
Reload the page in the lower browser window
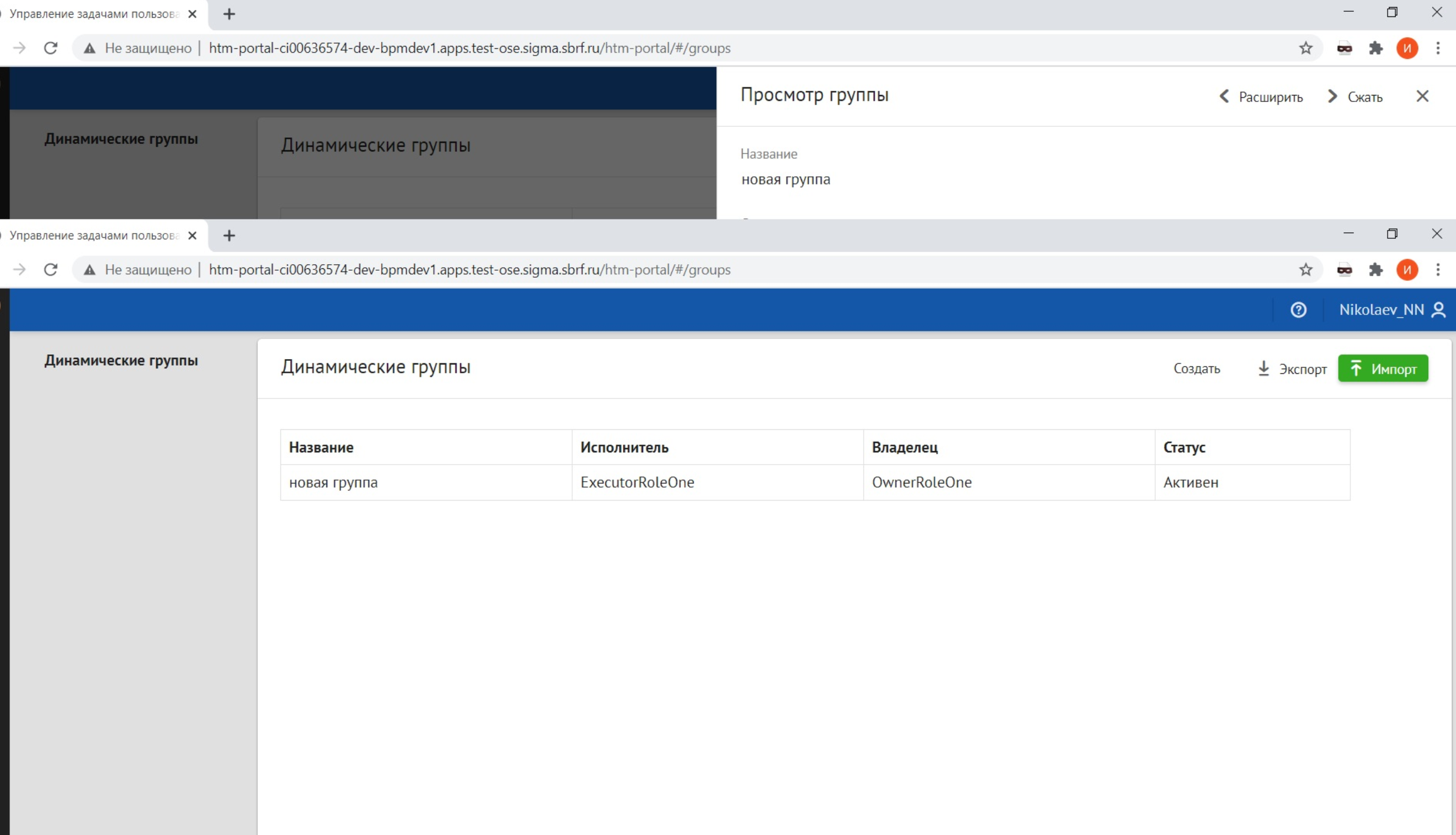51,269
